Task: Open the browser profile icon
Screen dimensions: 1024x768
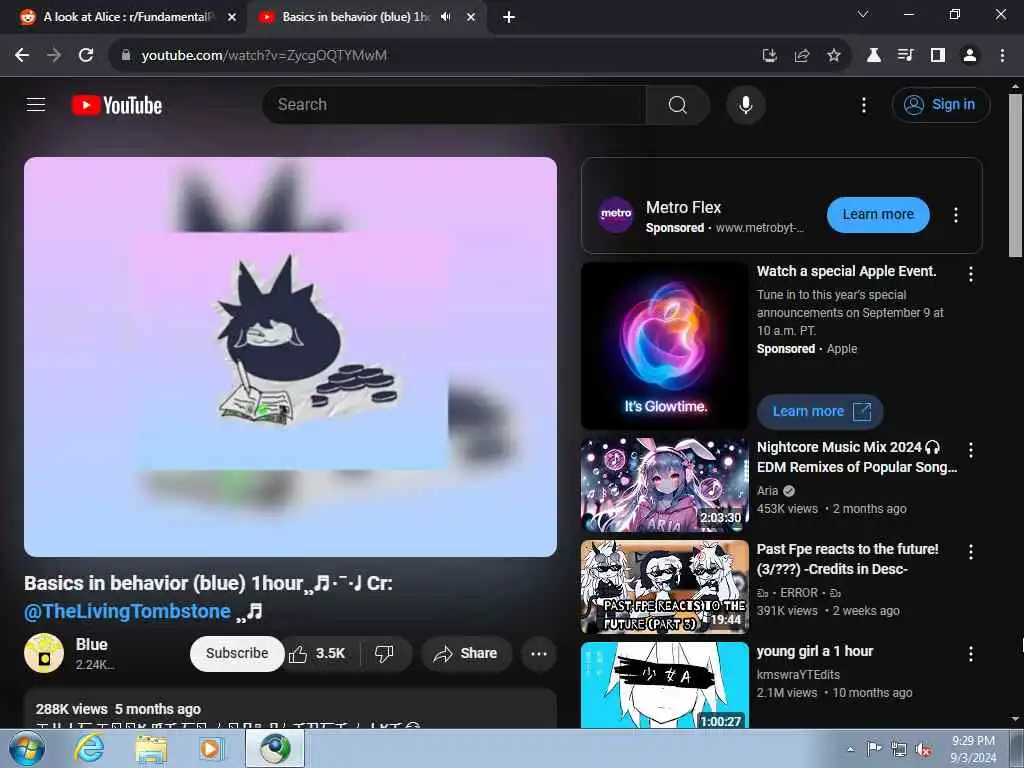Action: point(970,56)
